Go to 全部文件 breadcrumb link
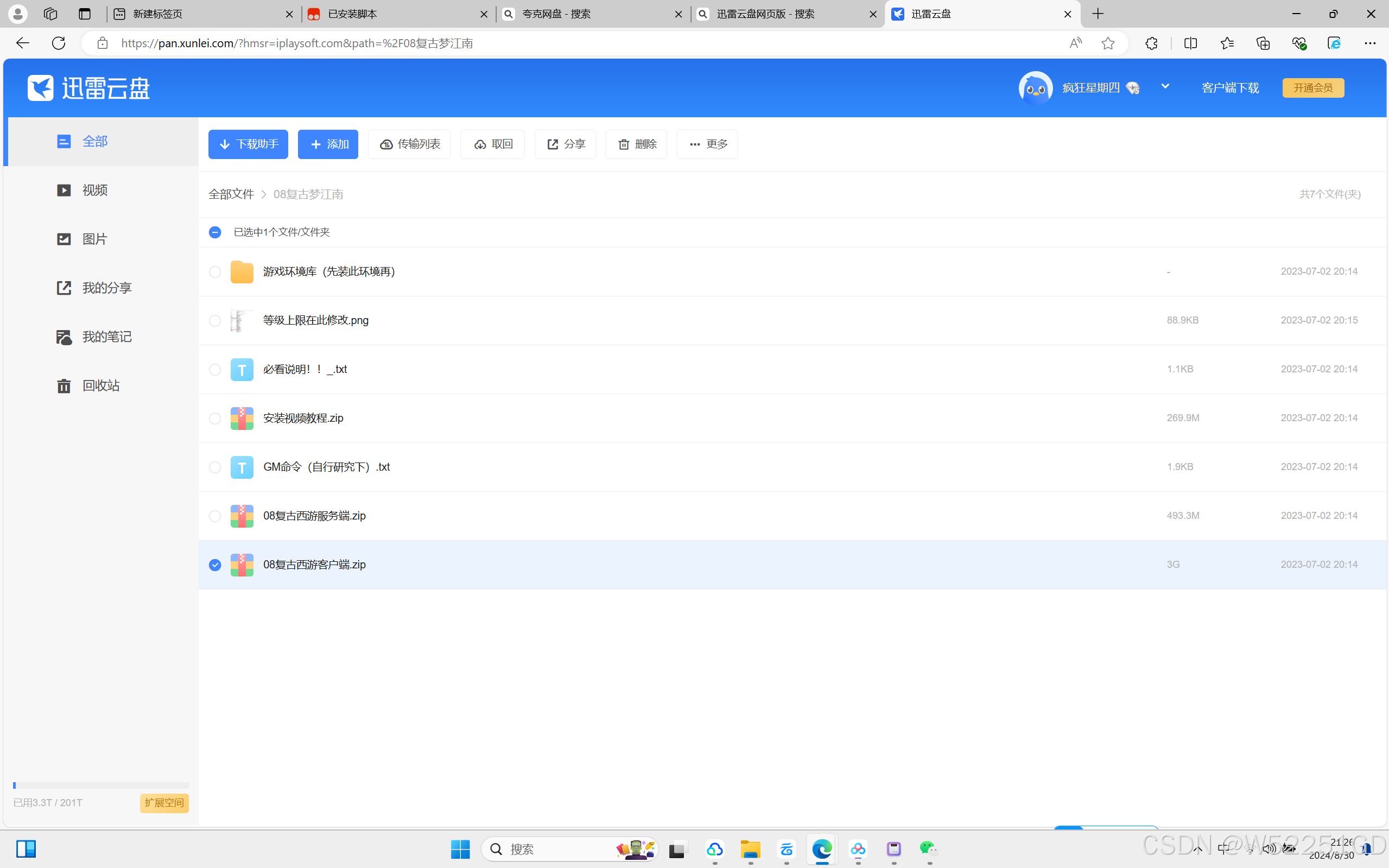The image size is (1389, 868). coord(231,195)
